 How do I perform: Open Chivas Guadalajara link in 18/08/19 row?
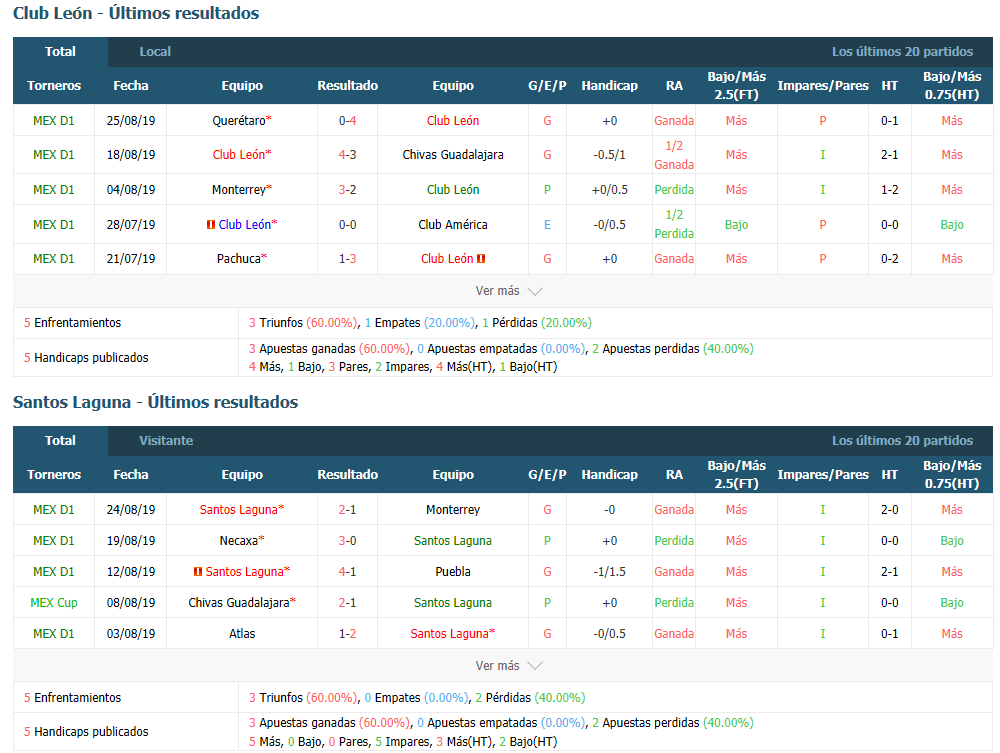point(453,155)
